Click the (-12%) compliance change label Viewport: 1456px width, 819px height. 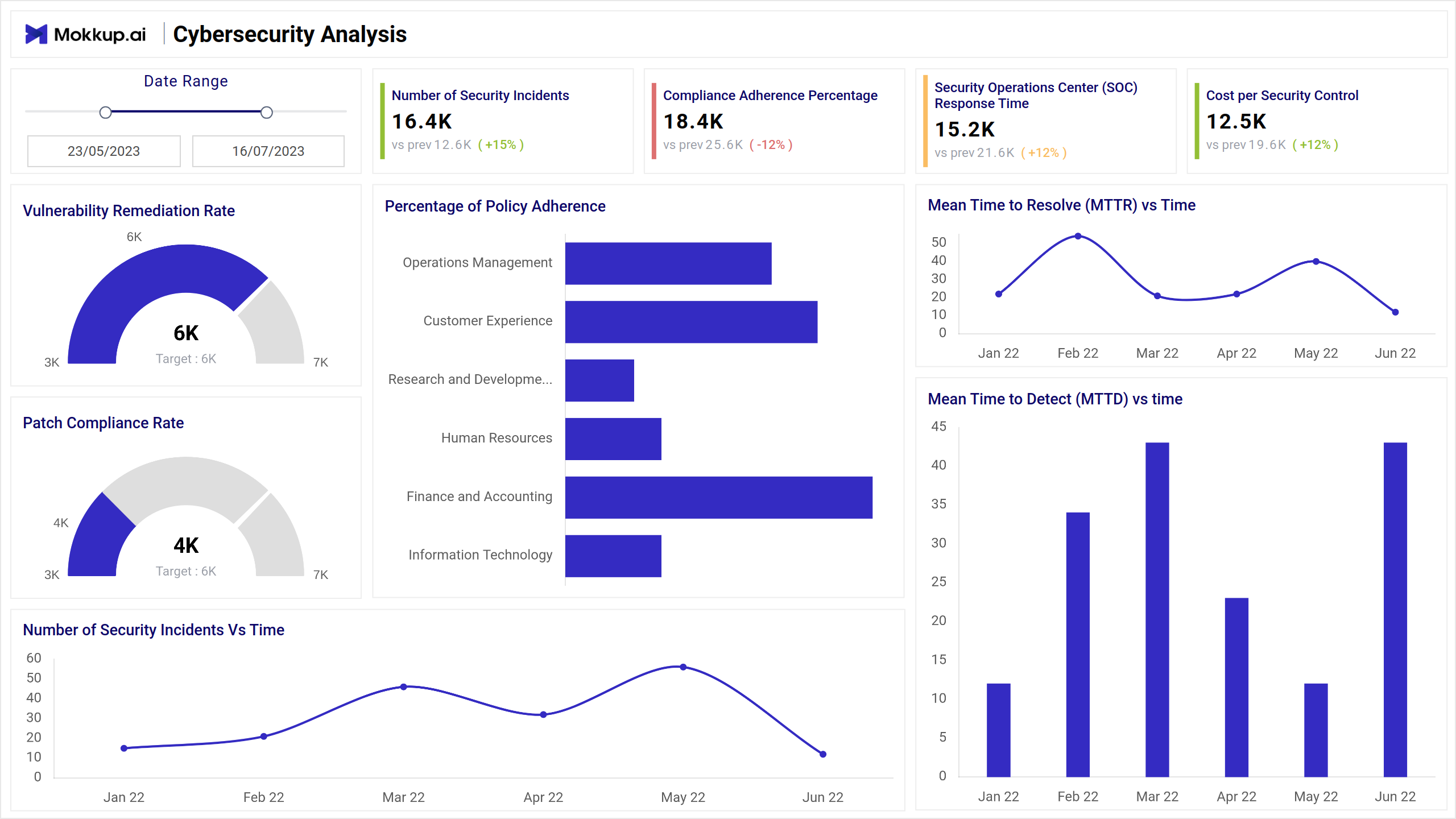[771, 144]
